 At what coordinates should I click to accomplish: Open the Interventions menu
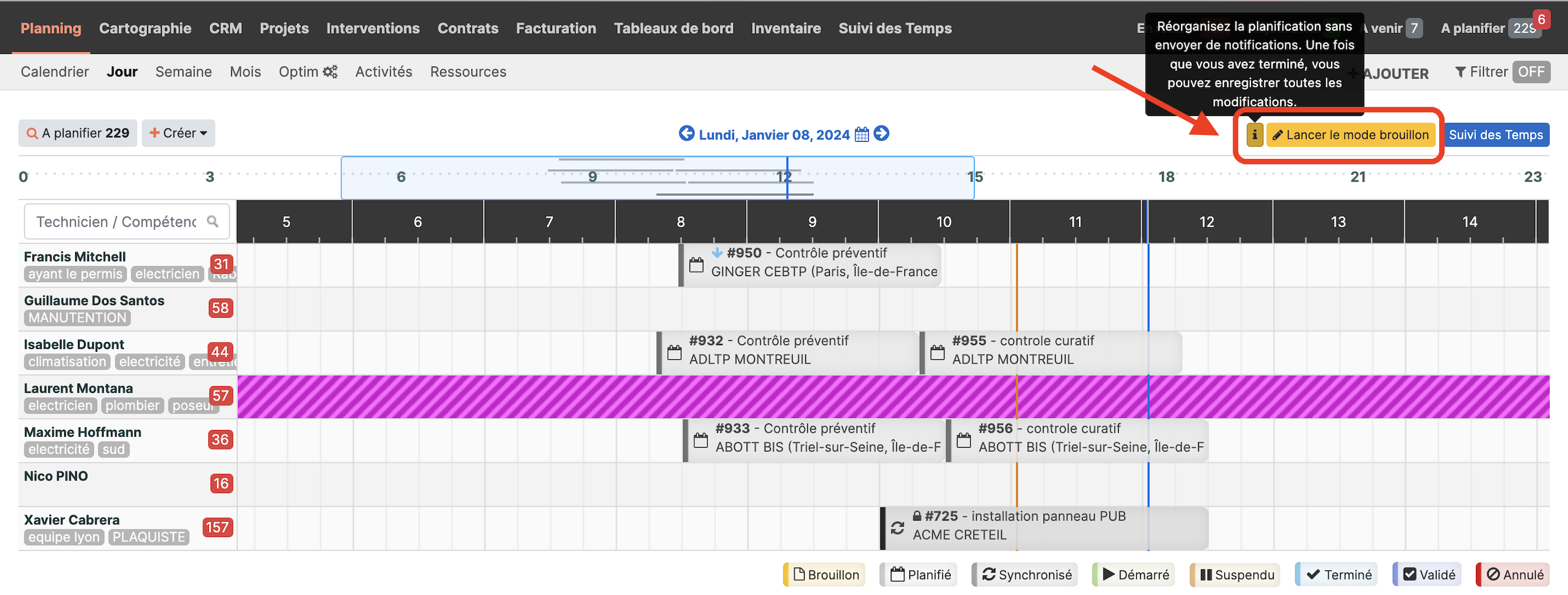pyautogui.click(x=373, y=28)
